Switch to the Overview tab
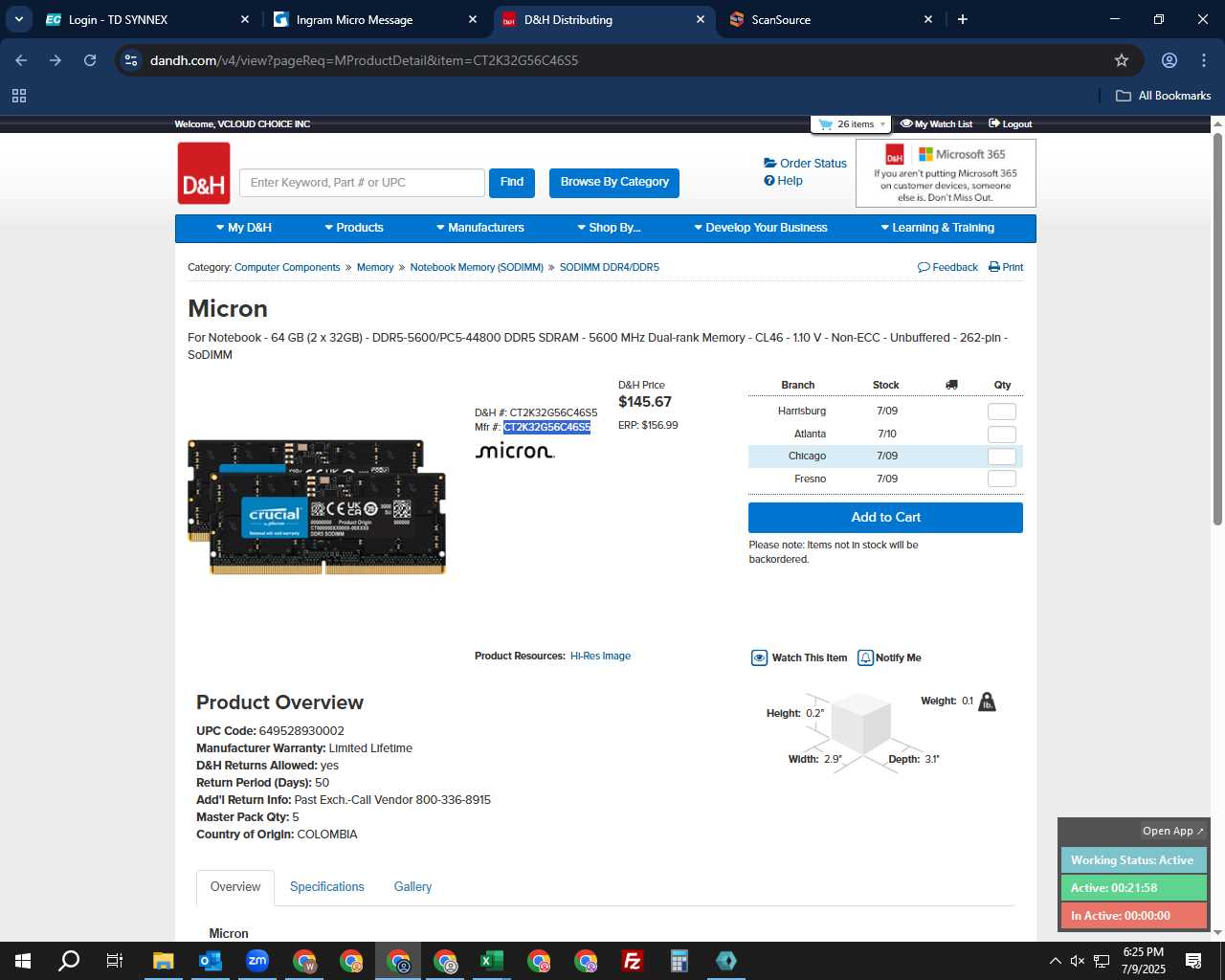This screenshot has height=980, width=1225. 235,887
